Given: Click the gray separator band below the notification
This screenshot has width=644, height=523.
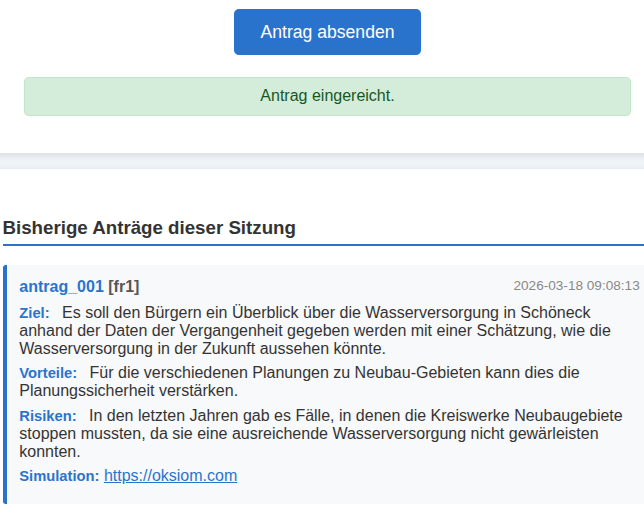Looking at the screenshot, I should pos(322,161).
